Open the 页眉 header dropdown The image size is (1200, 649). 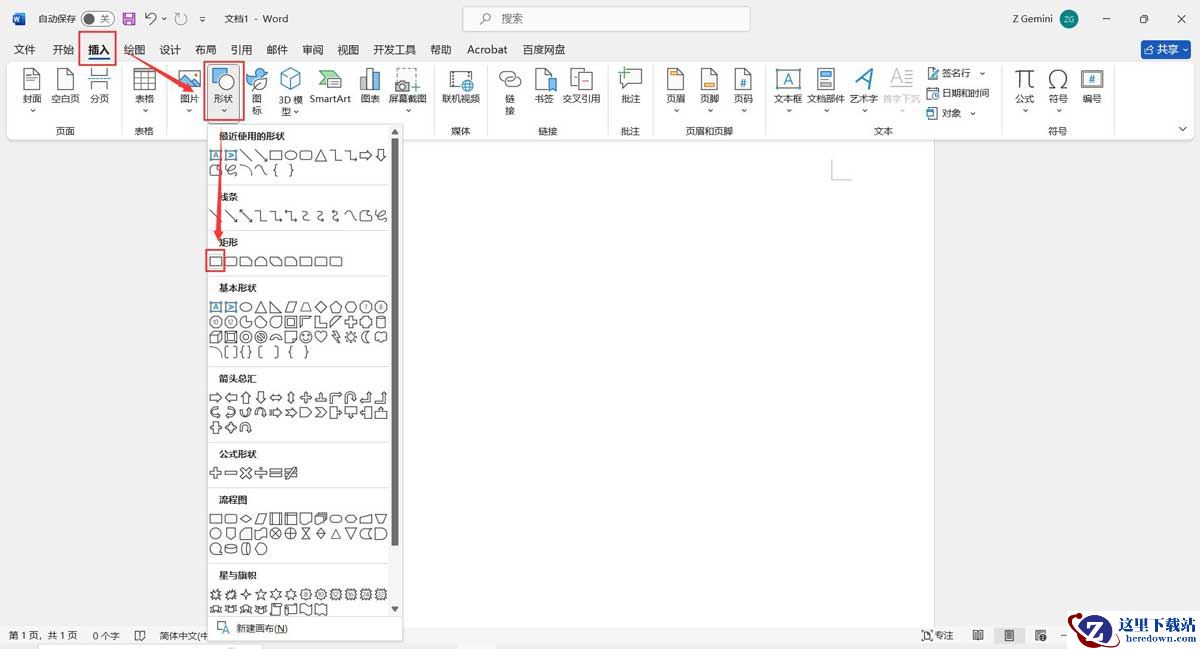click(x=675, y=91)
